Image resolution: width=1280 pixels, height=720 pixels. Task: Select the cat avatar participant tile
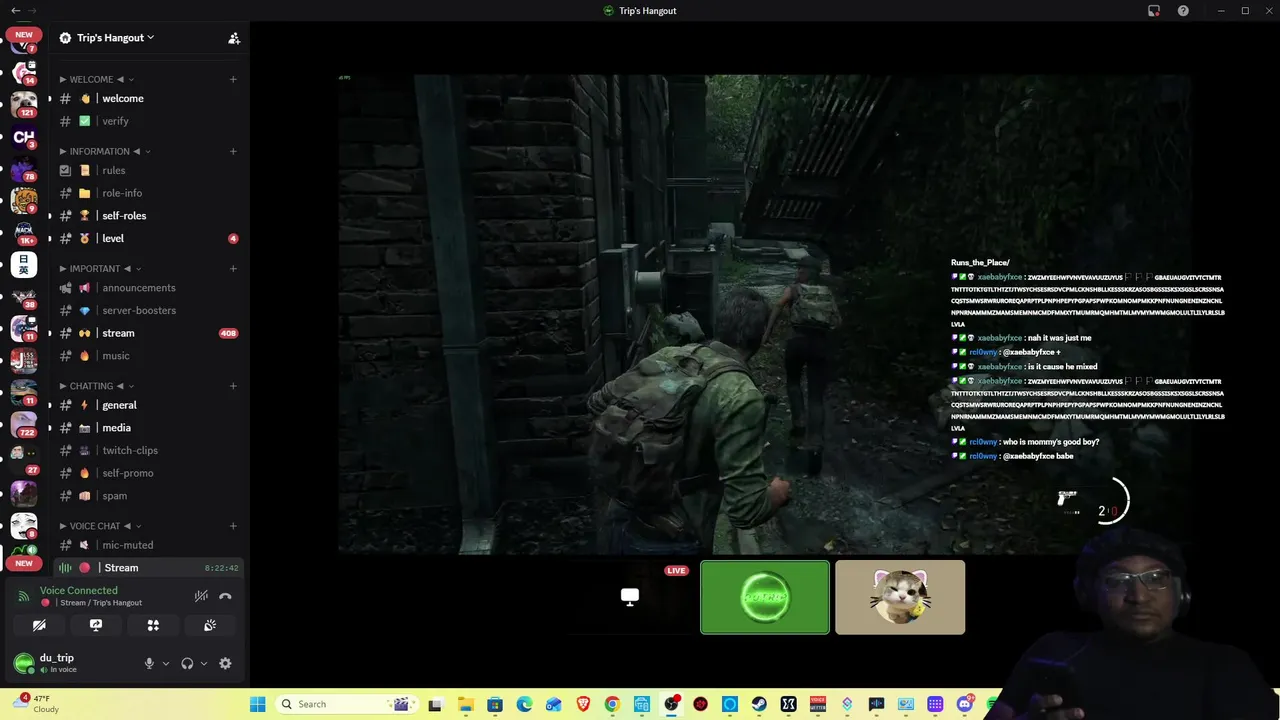tap(900, 597)
